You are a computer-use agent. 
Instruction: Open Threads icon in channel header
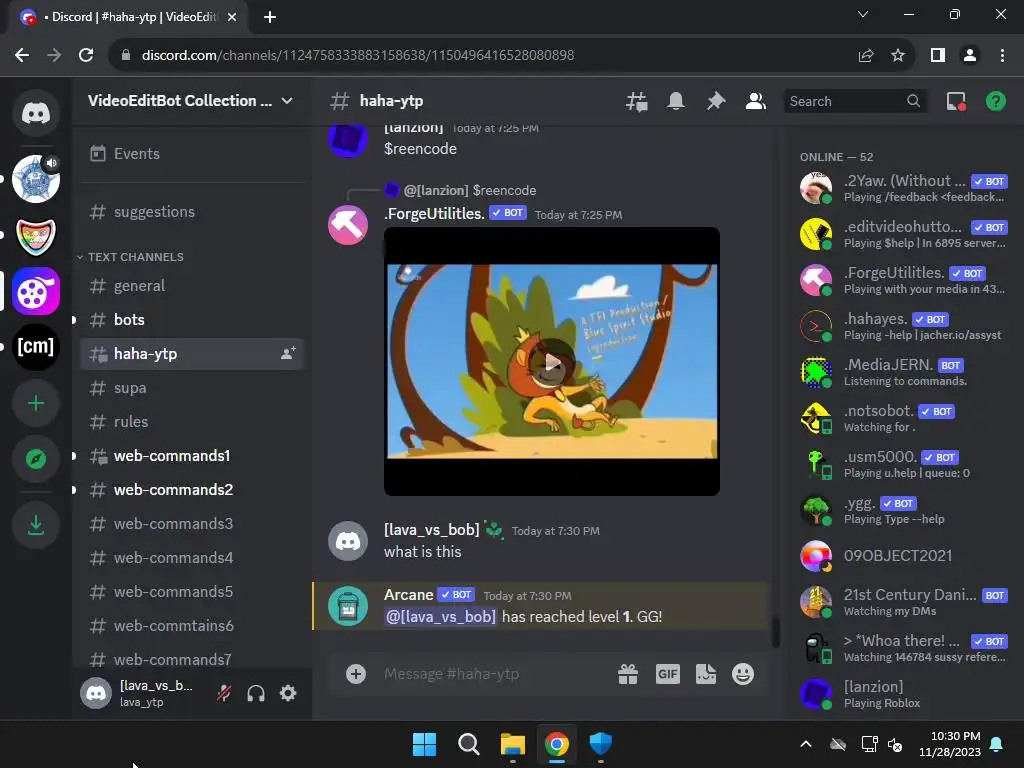[x=637, y=101]
